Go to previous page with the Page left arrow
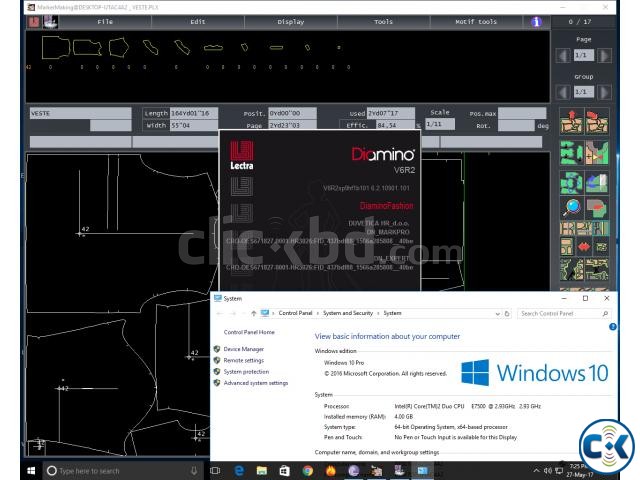This screenshot has width=640, height=480. [563, 55]
